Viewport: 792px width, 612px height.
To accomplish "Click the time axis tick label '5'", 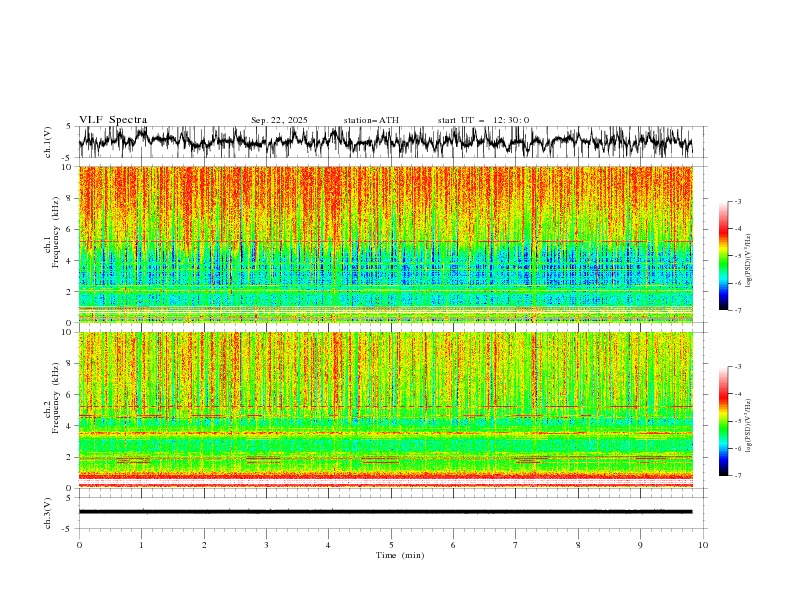I will pyautogui.click(x=391, y=545).
